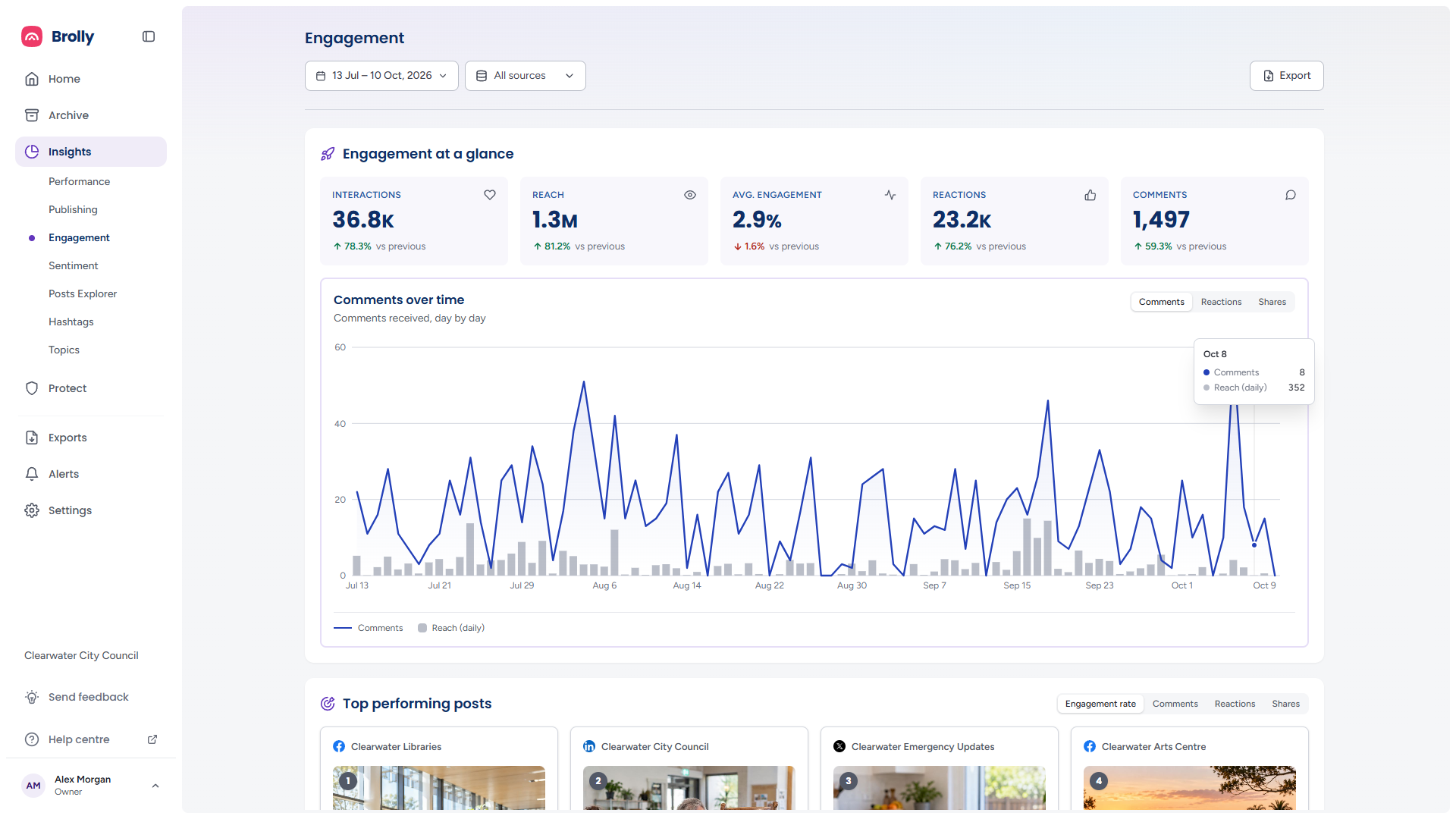Open the Topics page

point(64,350)
